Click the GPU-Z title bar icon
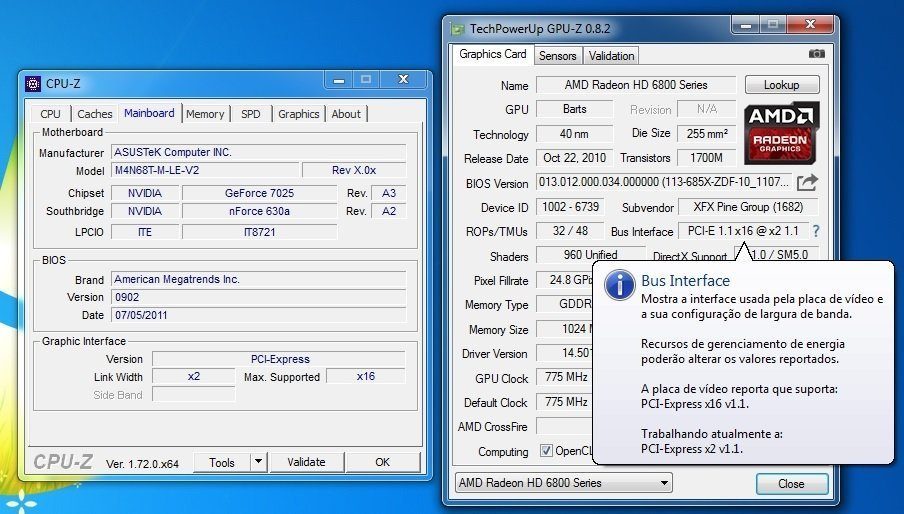Image resolution: width=904 pixels, height=514 pixels. click(458, 29)
